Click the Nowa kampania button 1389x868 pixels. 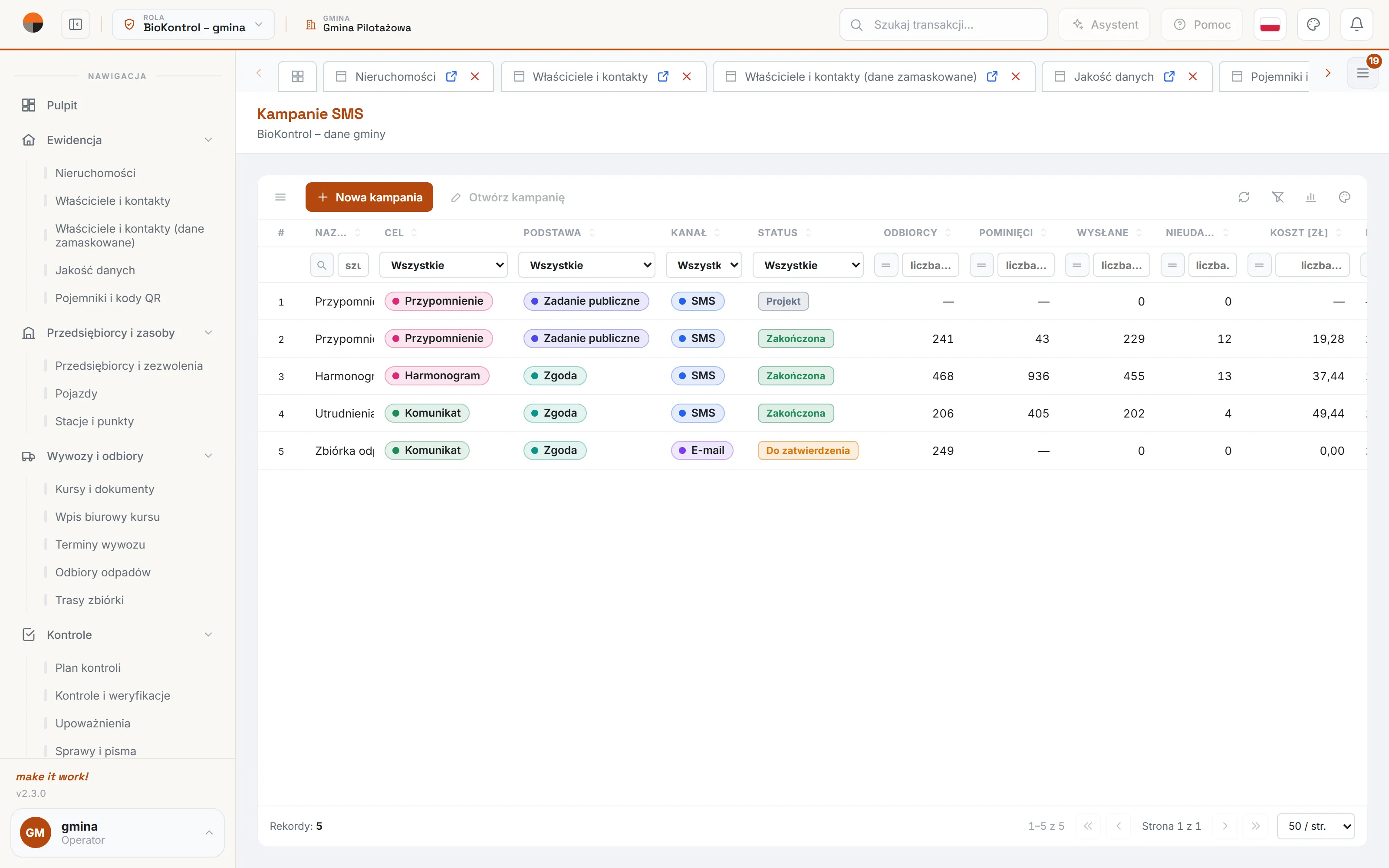coord(369,197)
